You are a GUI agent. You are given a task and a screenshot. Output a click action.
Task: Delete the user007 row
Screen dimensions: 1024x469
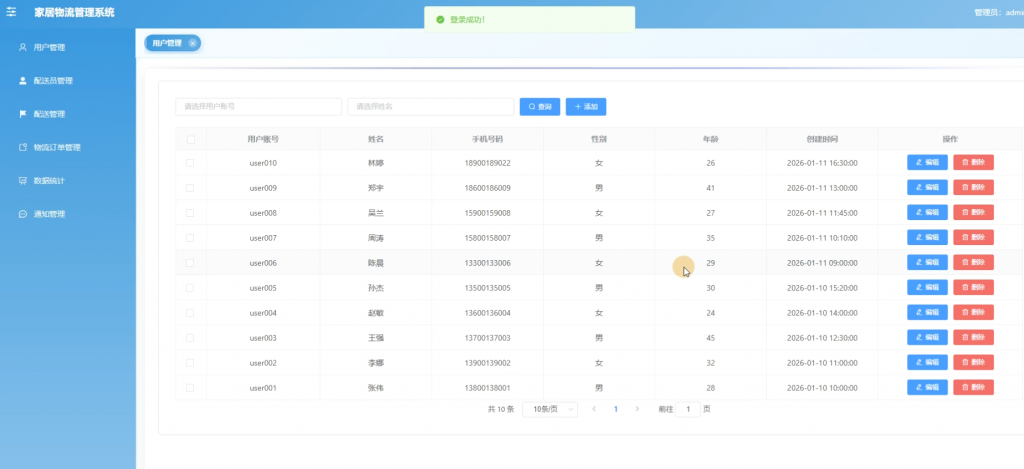tap(973, 237)
